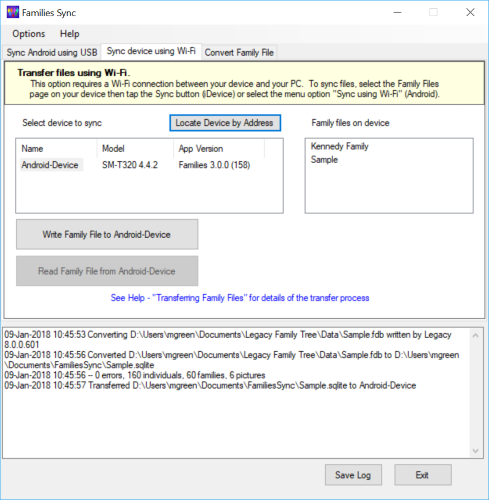Click Read Family File from Android-Device

107,271
